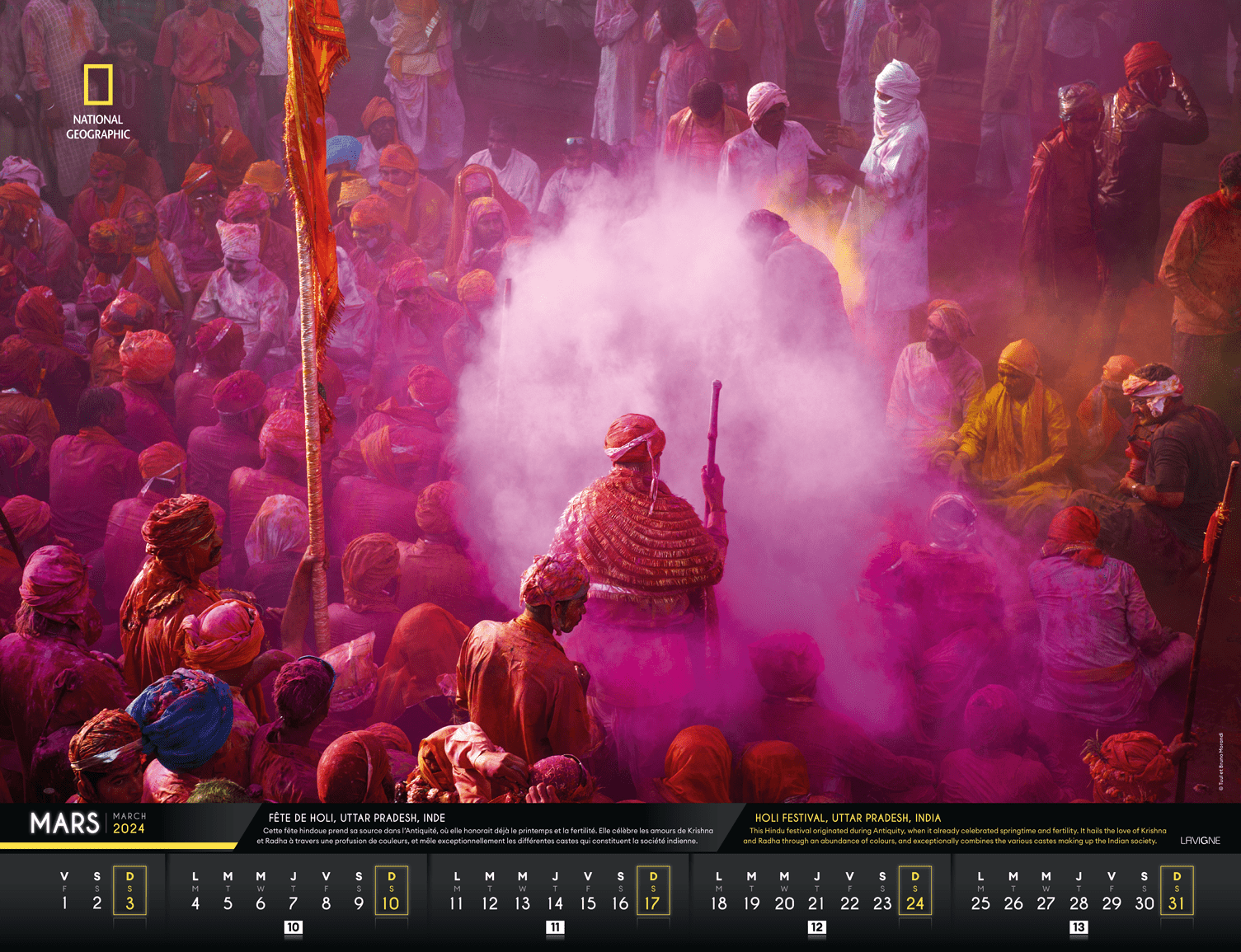Click the week number 11 badge
This screenshot has width=1241, height=952.
555,927
